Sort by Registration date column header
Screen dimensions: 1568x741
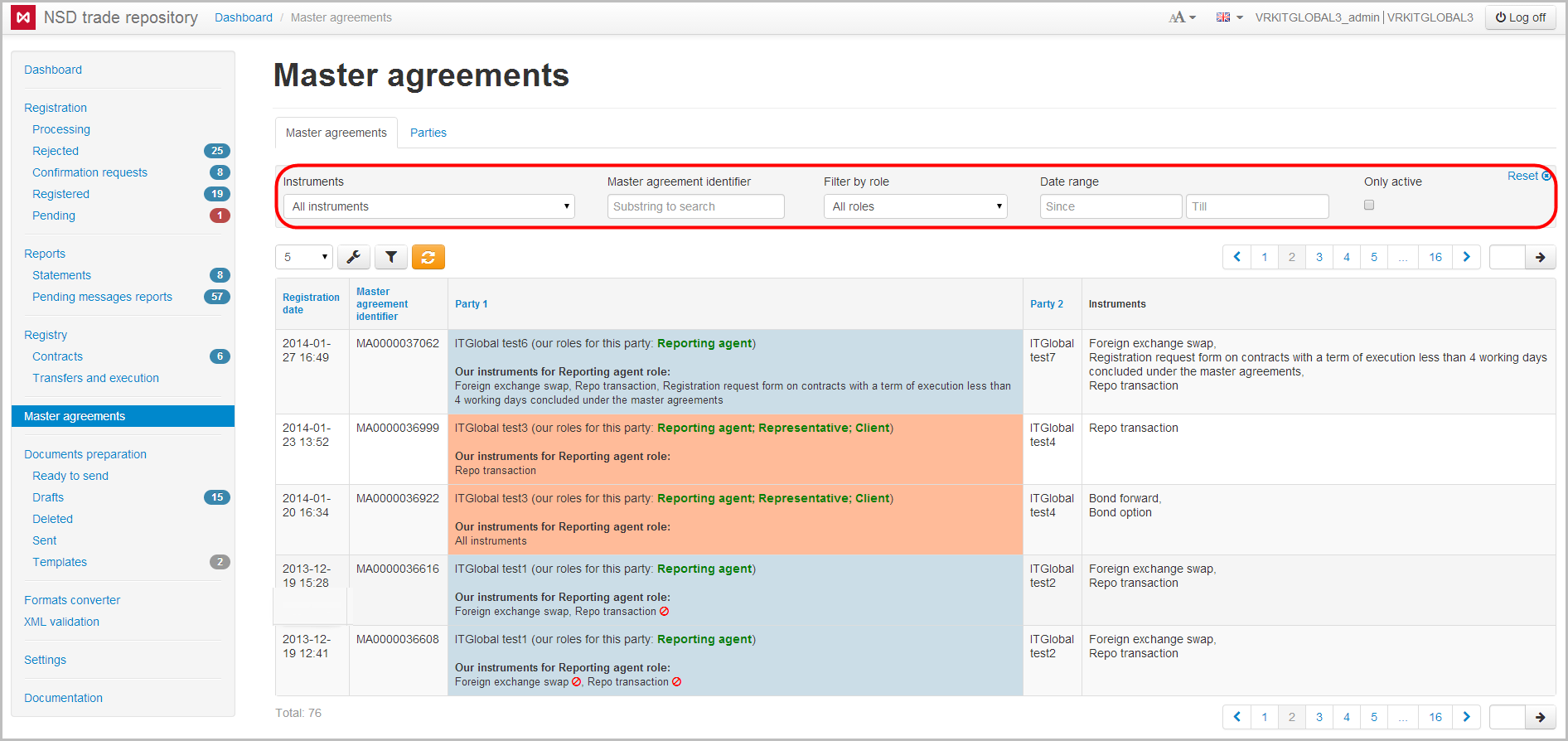coord(311,303)
